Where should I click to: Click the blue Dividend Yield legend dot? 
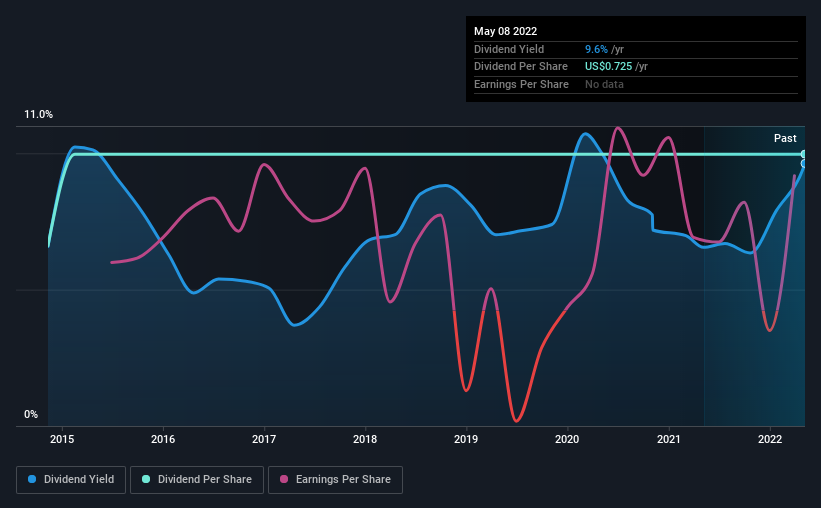tap(32, 479)
